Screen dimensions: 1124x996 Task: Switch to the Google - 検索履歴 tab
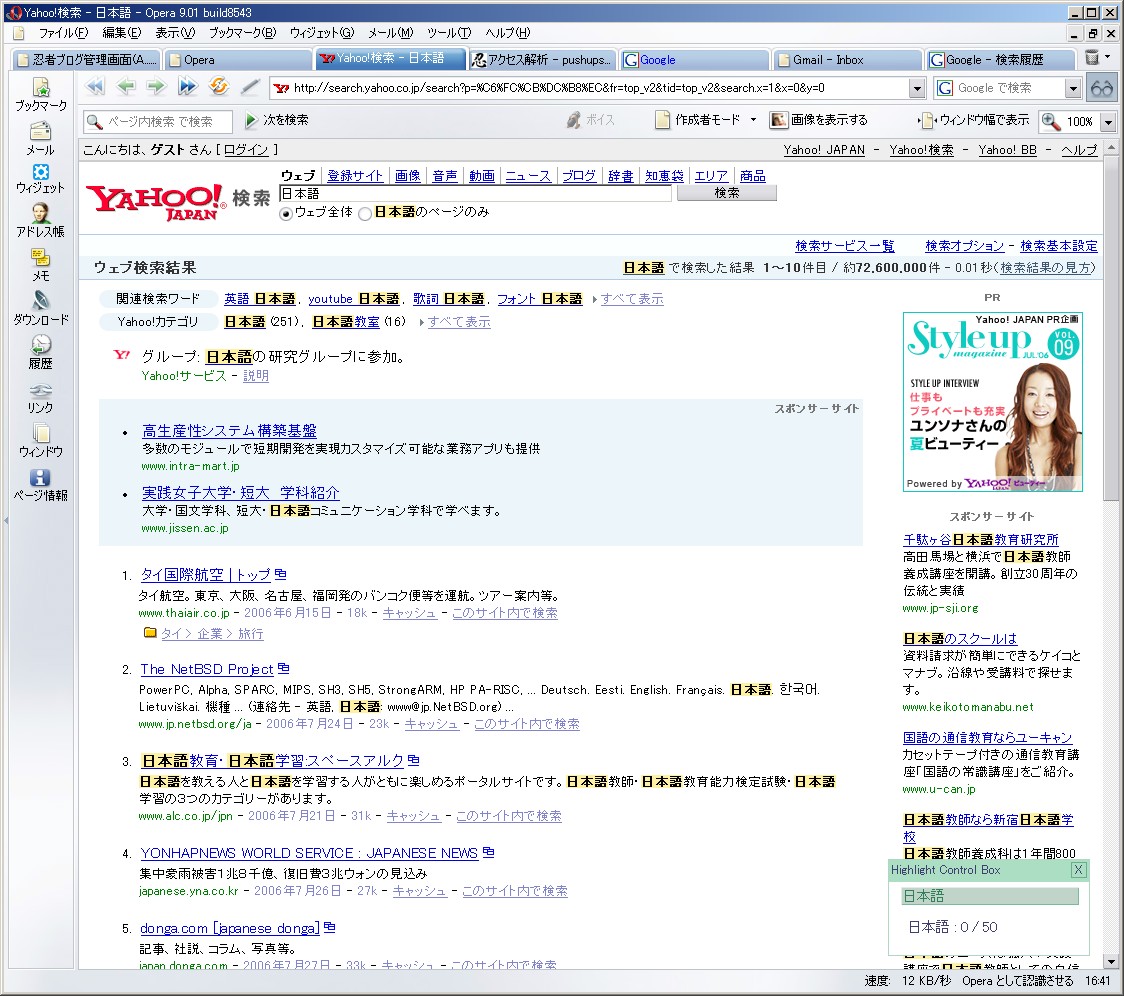point(1001,60)
